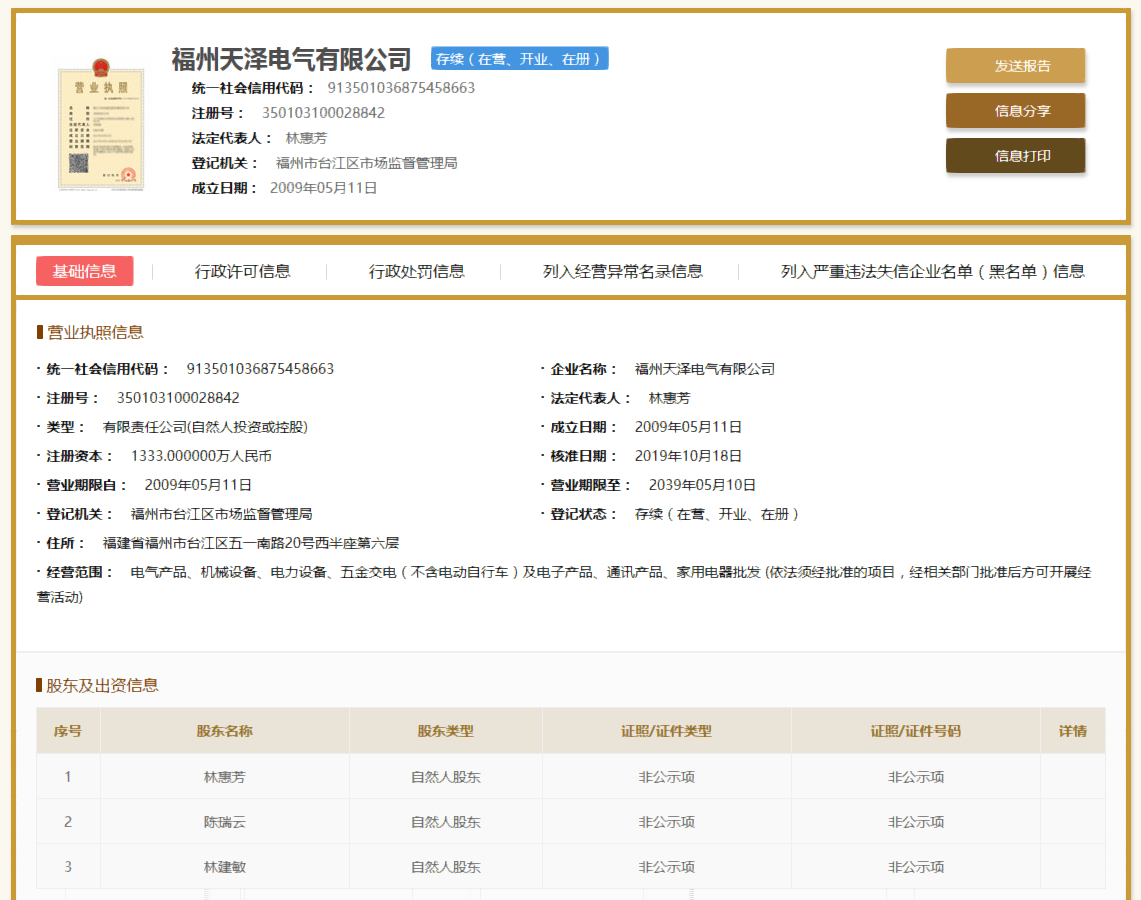Click the 股东名称 column header

(224, 731)
